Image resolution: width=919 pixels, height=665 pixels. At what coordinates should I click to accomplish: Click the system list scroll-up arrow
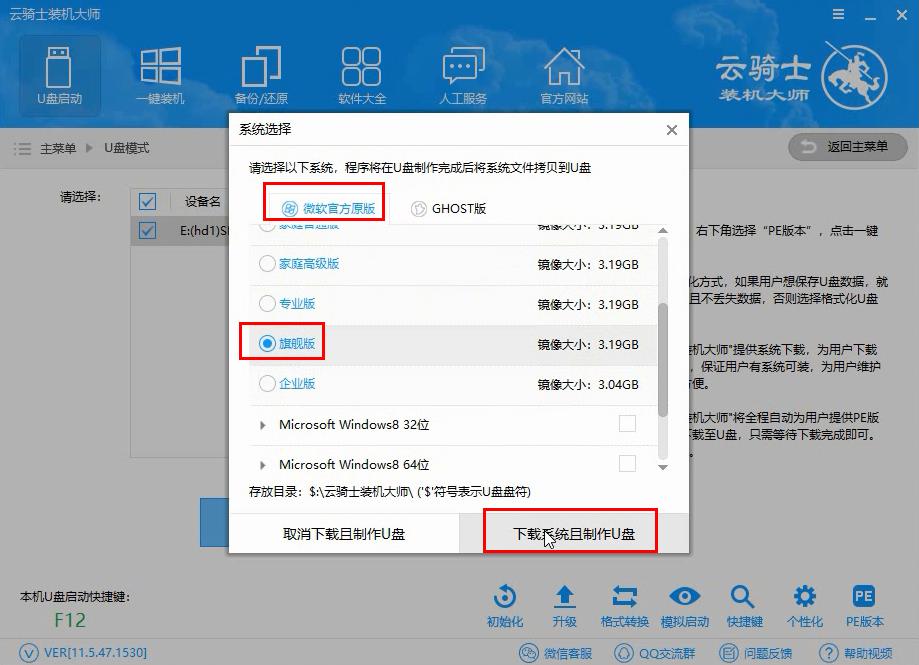[663, 231]
